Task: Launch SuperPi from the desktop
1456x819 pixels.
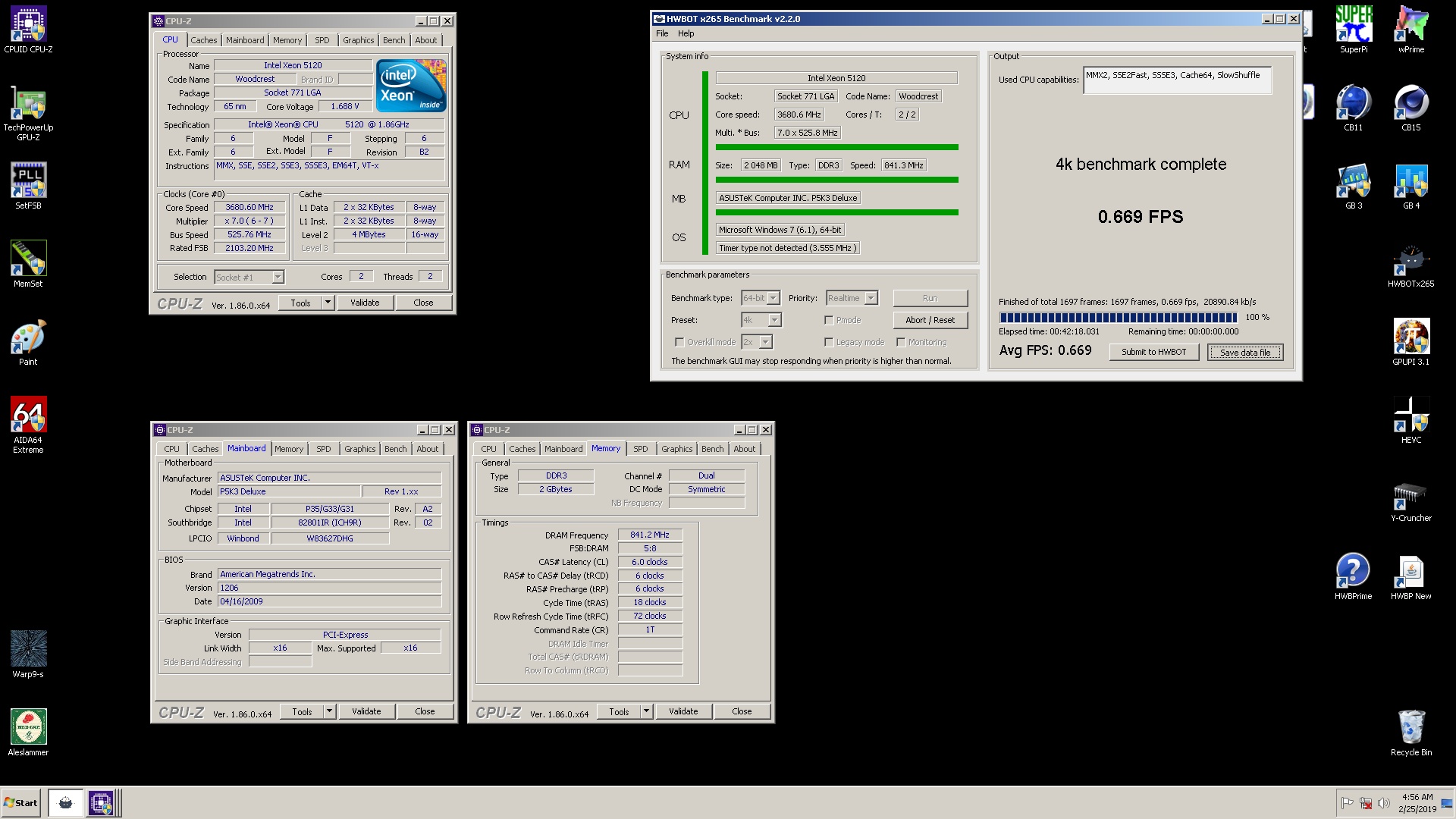Action: tap(1354, 30)
